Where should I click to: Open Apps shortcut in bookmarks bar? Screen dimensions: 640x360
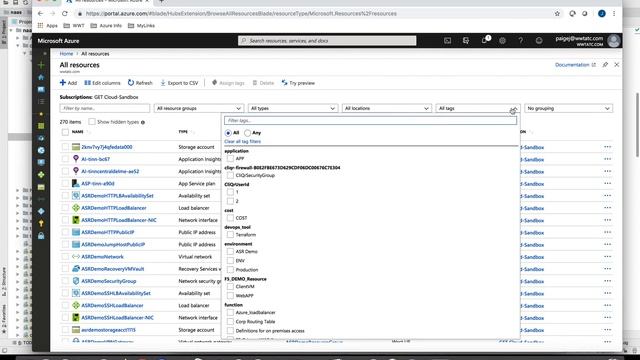pyautogui.click(x=48, y=26)
